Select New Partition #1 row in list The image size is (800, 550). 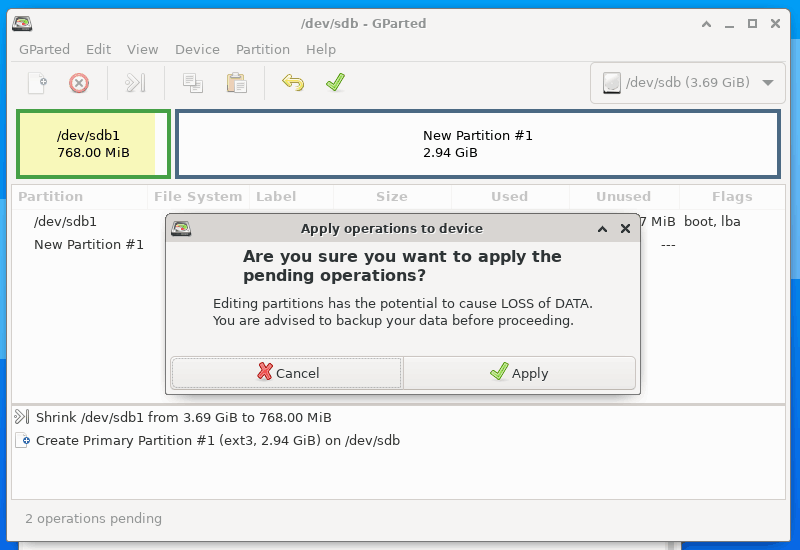[398, 244]
